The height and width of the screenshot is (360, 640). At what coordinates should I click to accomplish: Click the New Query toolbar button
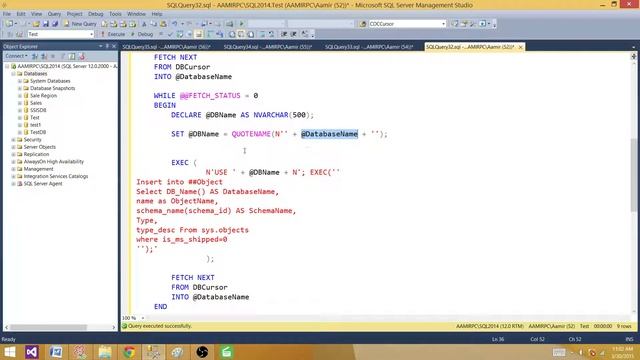80,24
